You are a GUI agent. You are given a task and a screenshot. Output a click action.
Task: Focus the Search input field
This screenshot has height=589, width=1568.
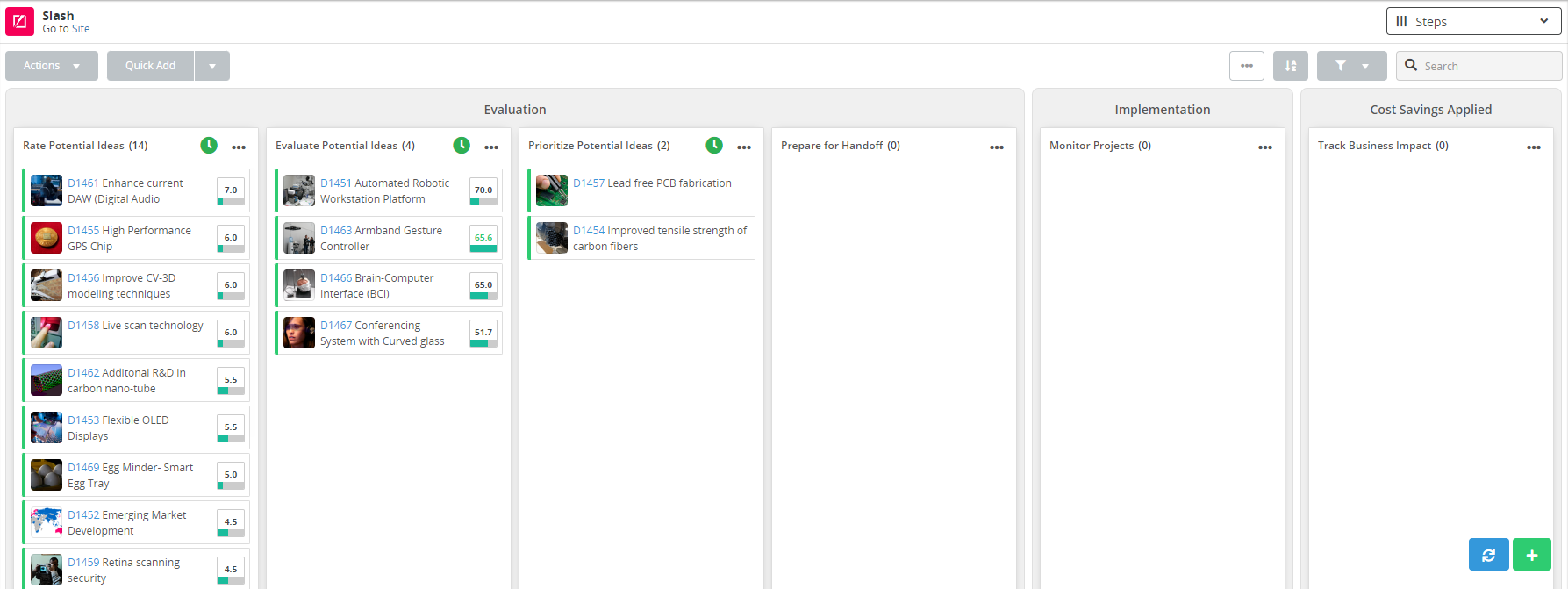(1479, 66)
